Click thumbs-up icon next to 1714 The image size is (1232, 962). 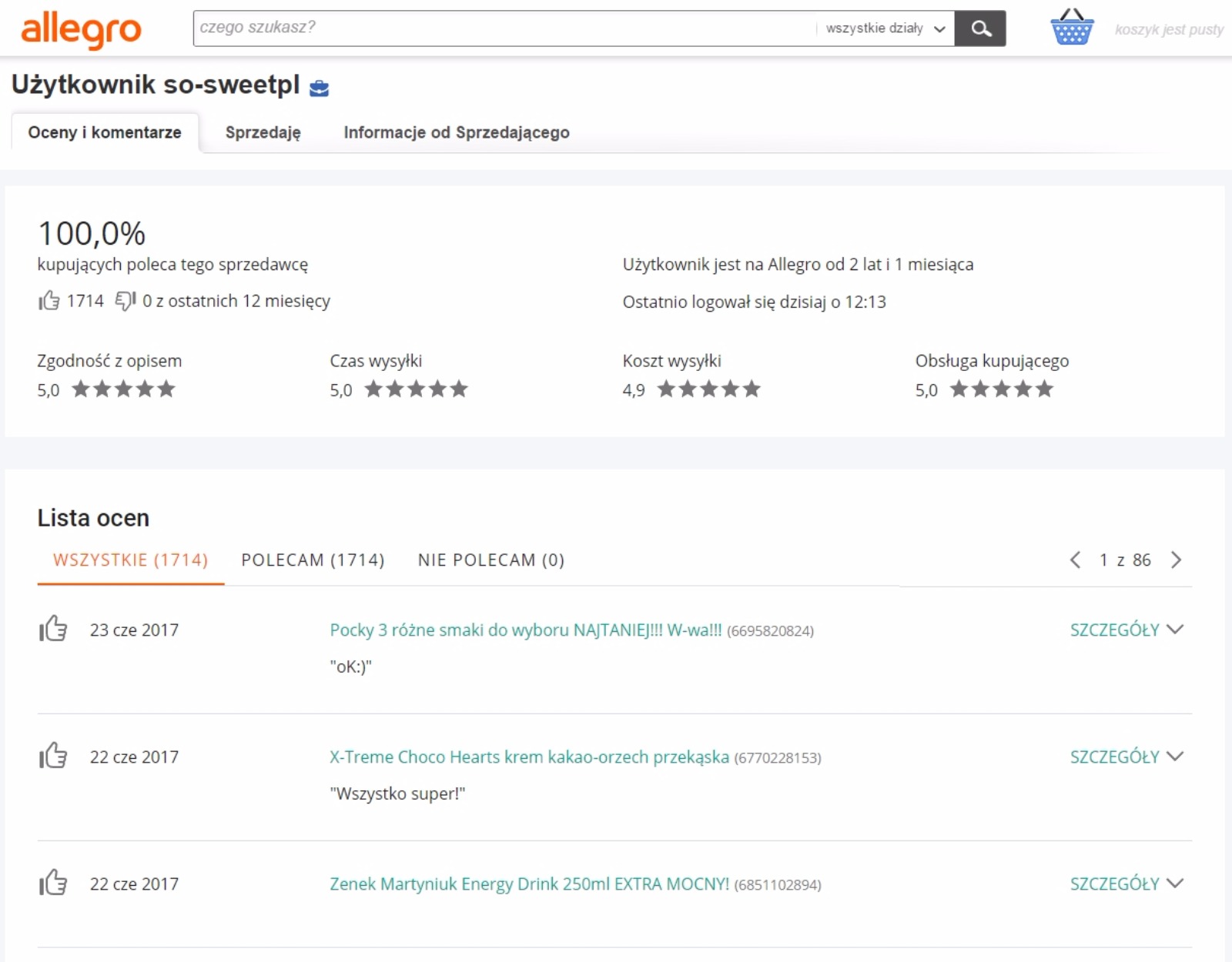[x=49, y=301]
